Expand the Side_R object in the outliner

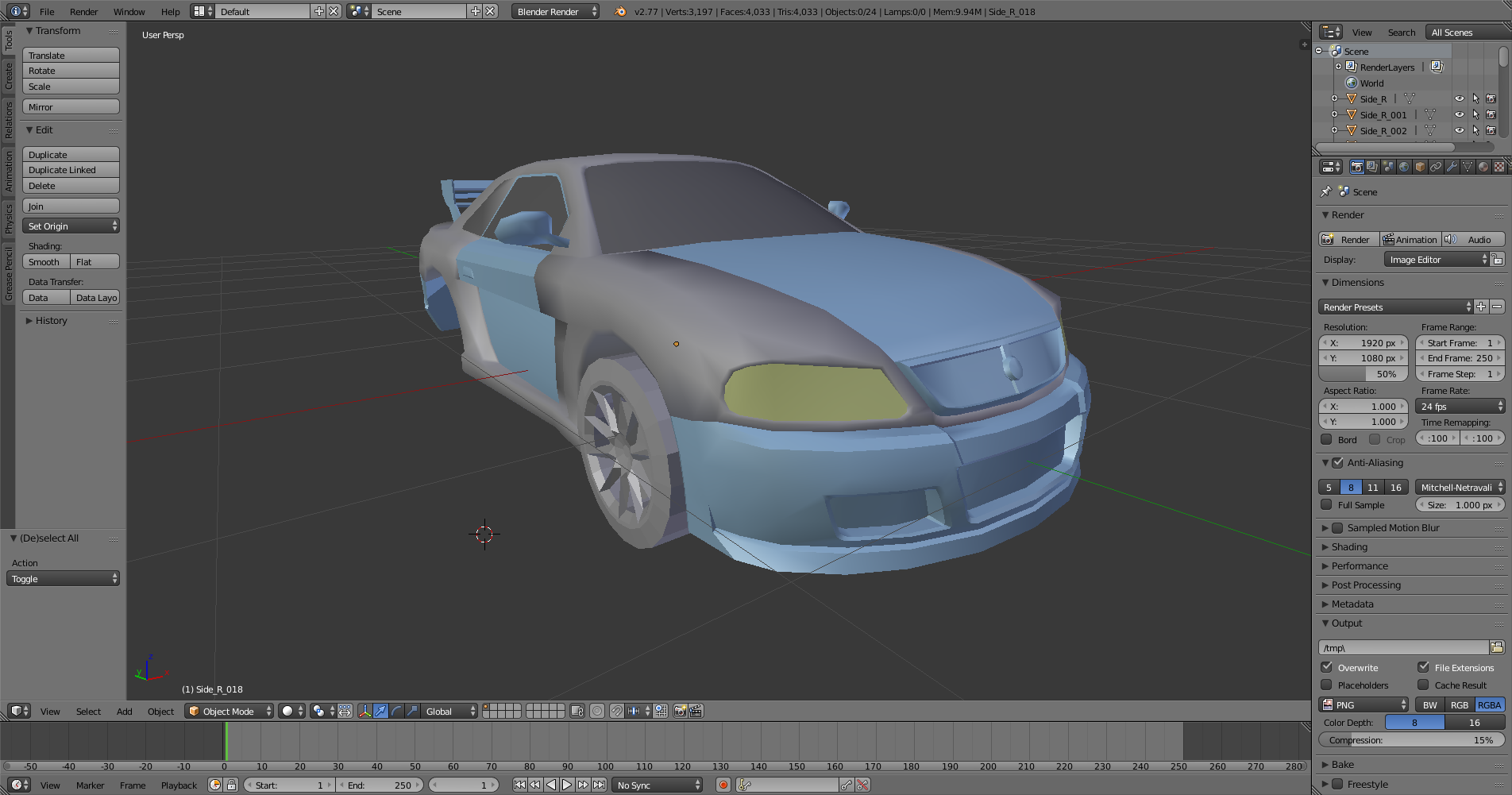click(1334, 99)
